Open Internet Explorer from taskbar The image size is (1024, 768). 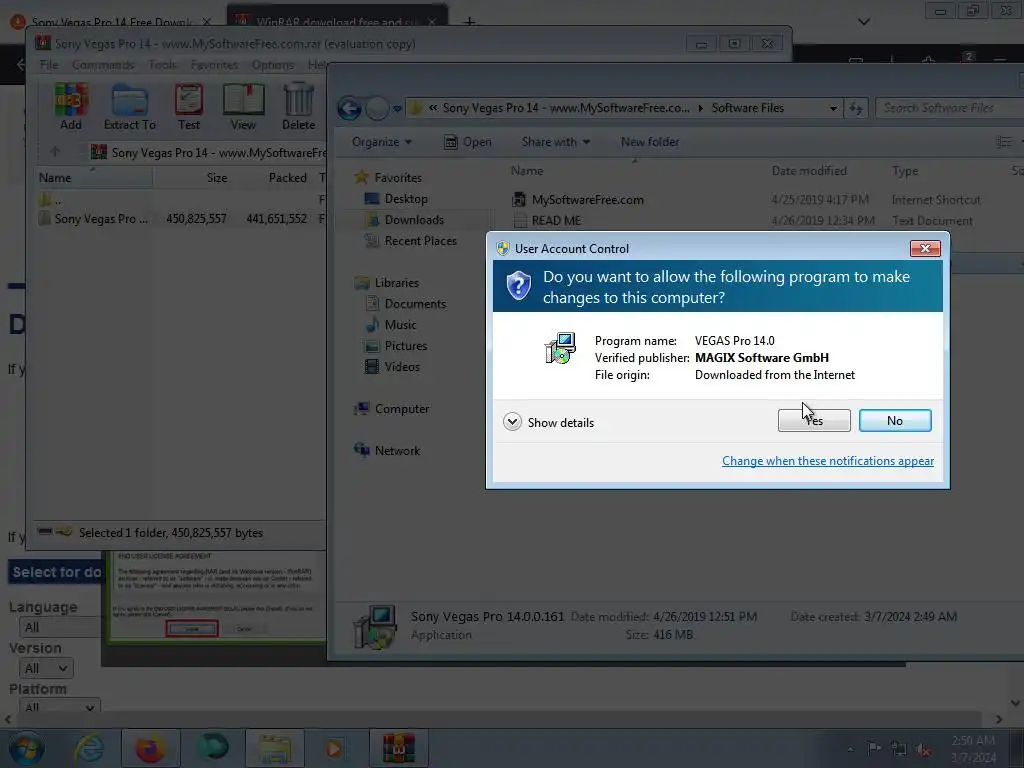tap(89, 748)
